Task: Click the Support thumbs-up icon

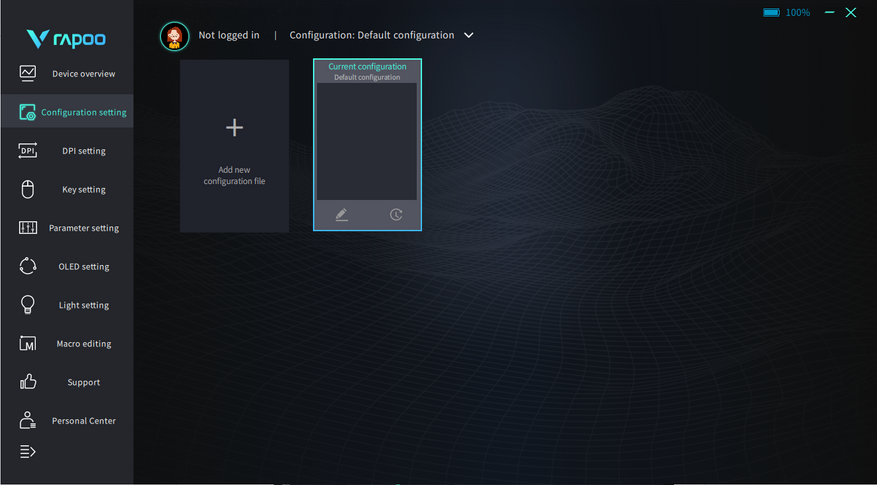Action: coord(27,382)
